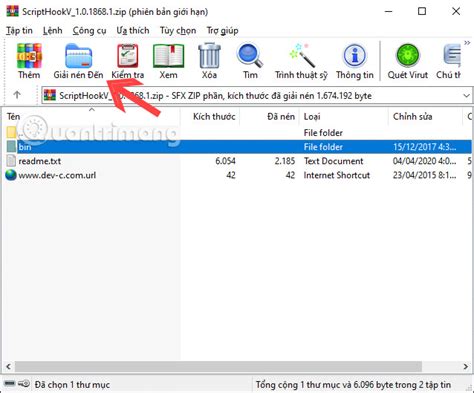Maximize the WinRAR window
Viewport: 474px width, 393px height.
(x=422, y=11)
